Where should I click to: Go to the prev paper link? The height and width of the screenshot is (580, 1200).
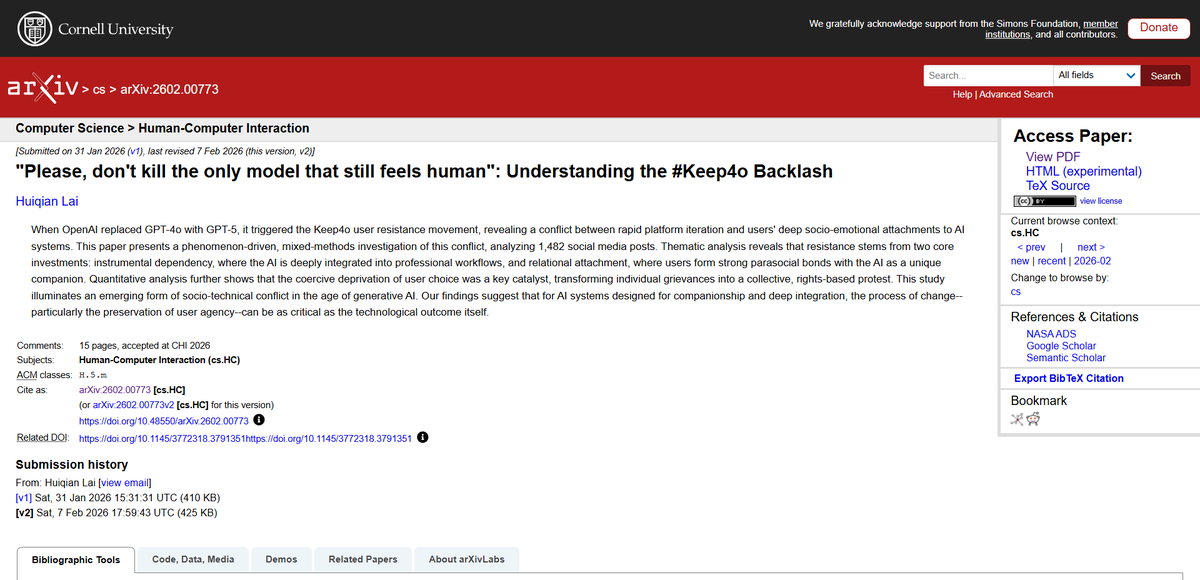pyautogui.click(x=1030, y=247)
